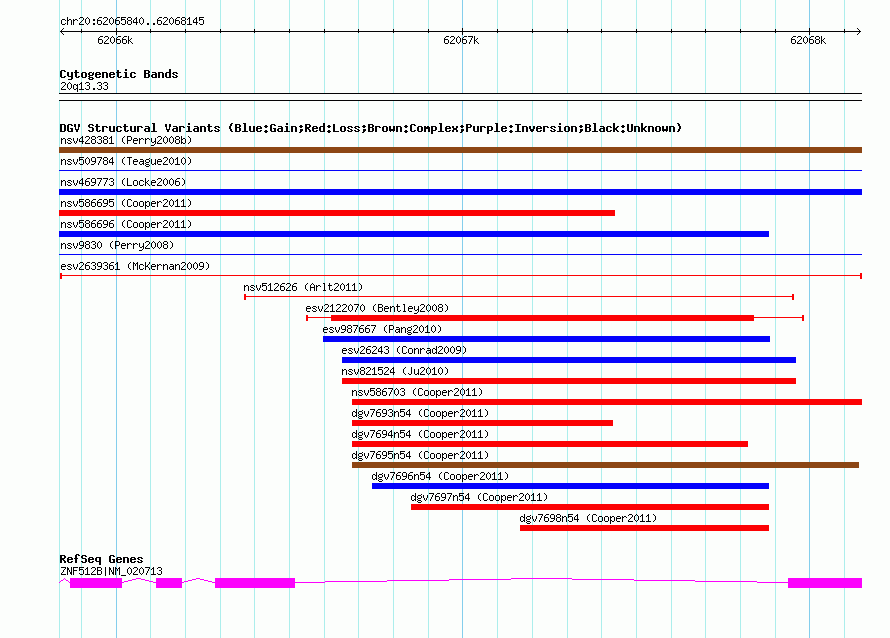Screen dimensions: 890x638
Task: Select the 20q13.33 band label
Action: coord(84,86)
